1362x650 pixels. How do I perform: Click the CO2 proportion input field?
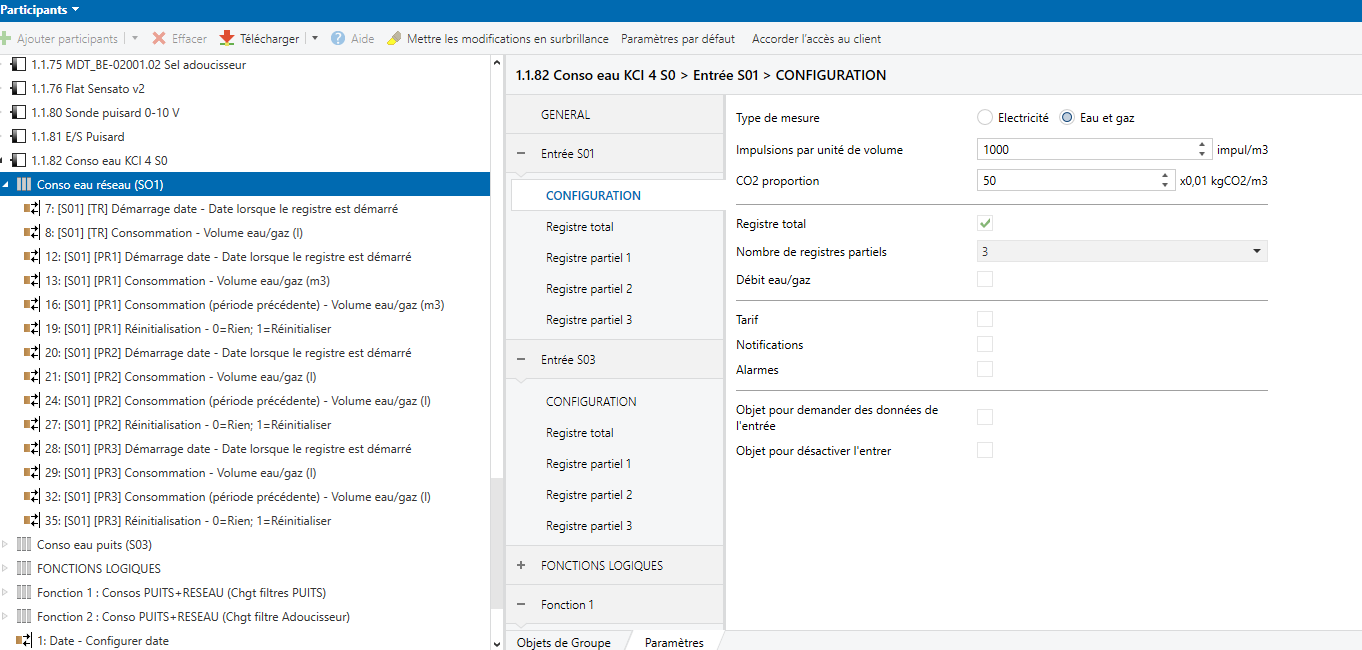tap(1066, 182)
